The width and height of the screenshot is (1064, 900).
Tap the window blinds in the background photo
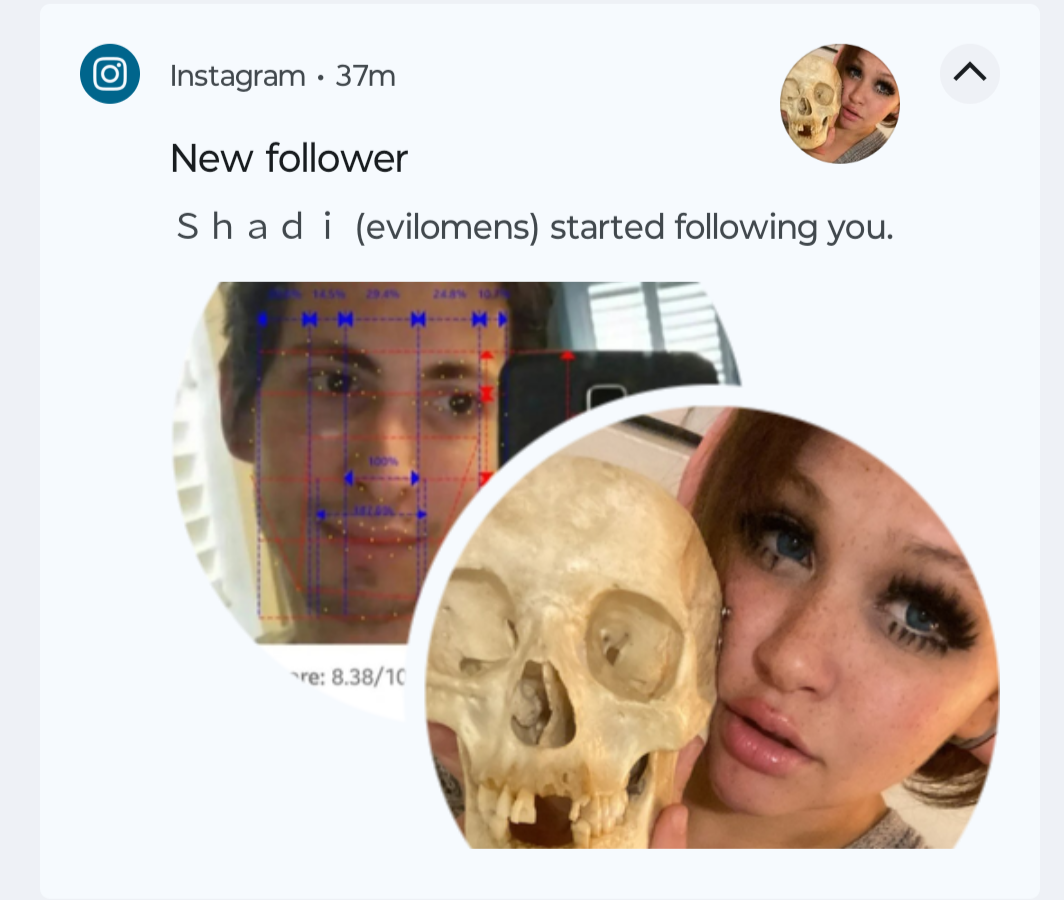coord(651,319)
